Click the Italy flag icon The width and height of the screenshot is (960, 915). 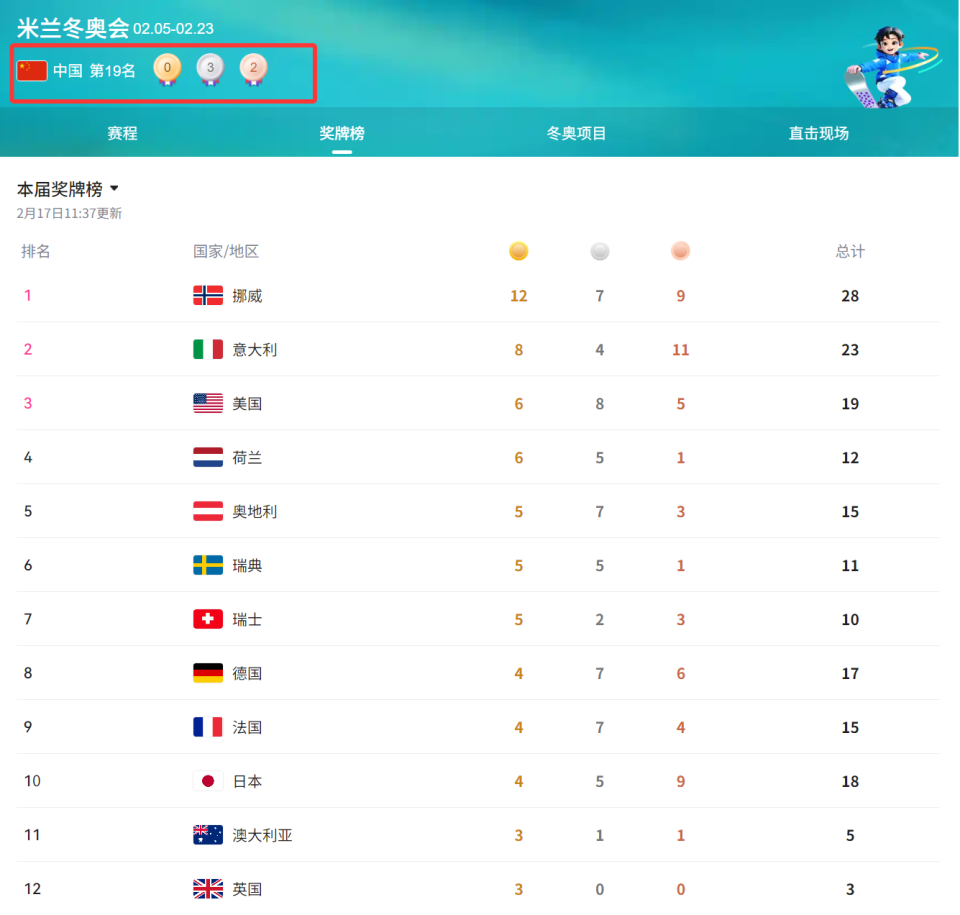pyautogui.click(x=207, y=349)
